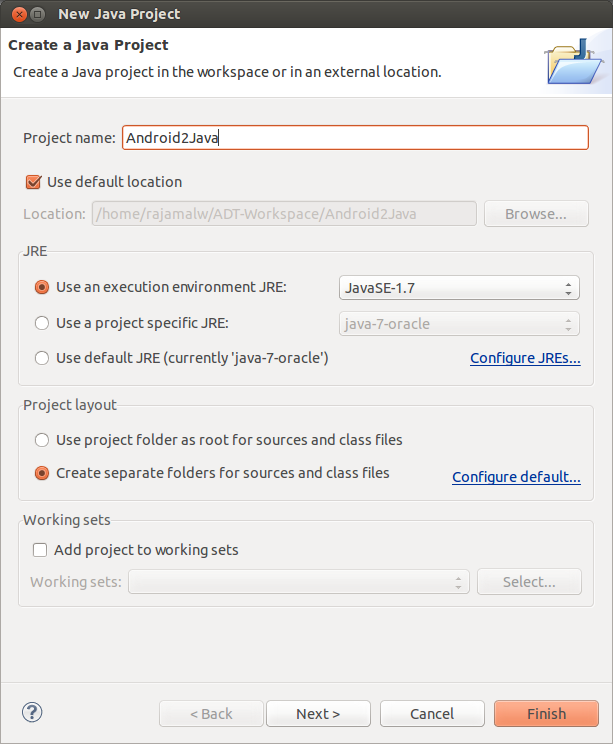Image resolution: width=613 pixels, height=744 pixels.
Task: Click the help question mark icon
Action: [32, 712]
